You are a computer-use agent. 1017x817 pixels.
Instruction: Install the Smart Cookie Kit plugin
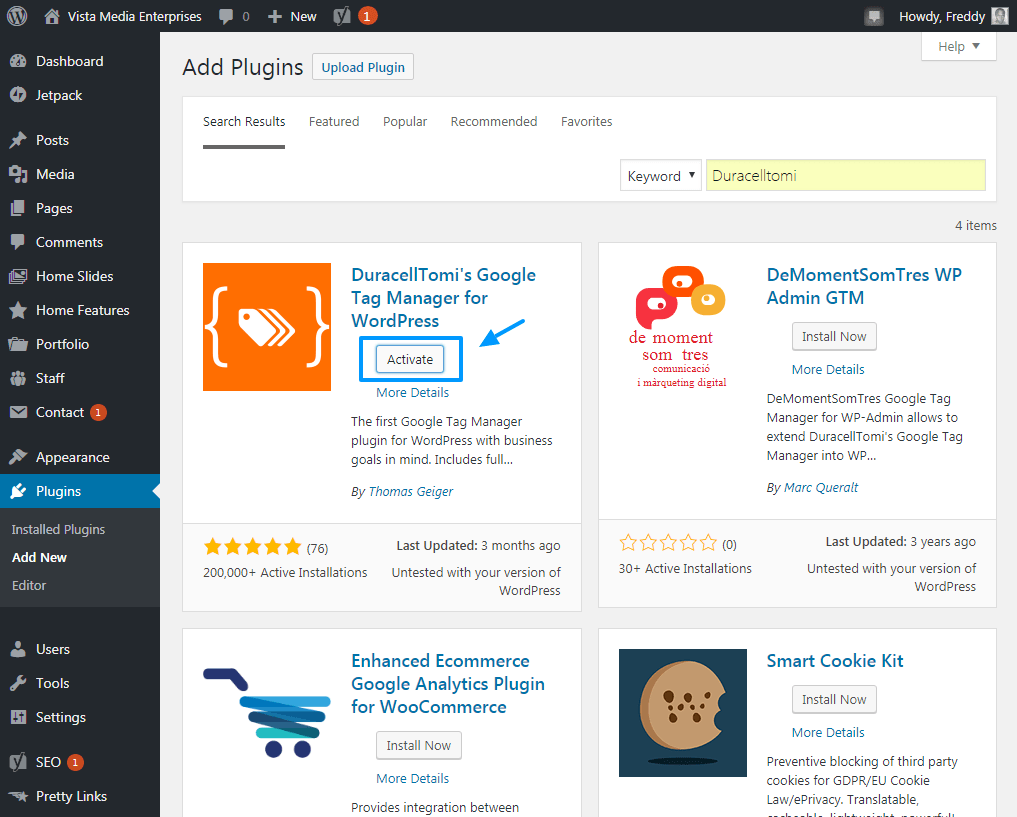[x=834, y=700]
